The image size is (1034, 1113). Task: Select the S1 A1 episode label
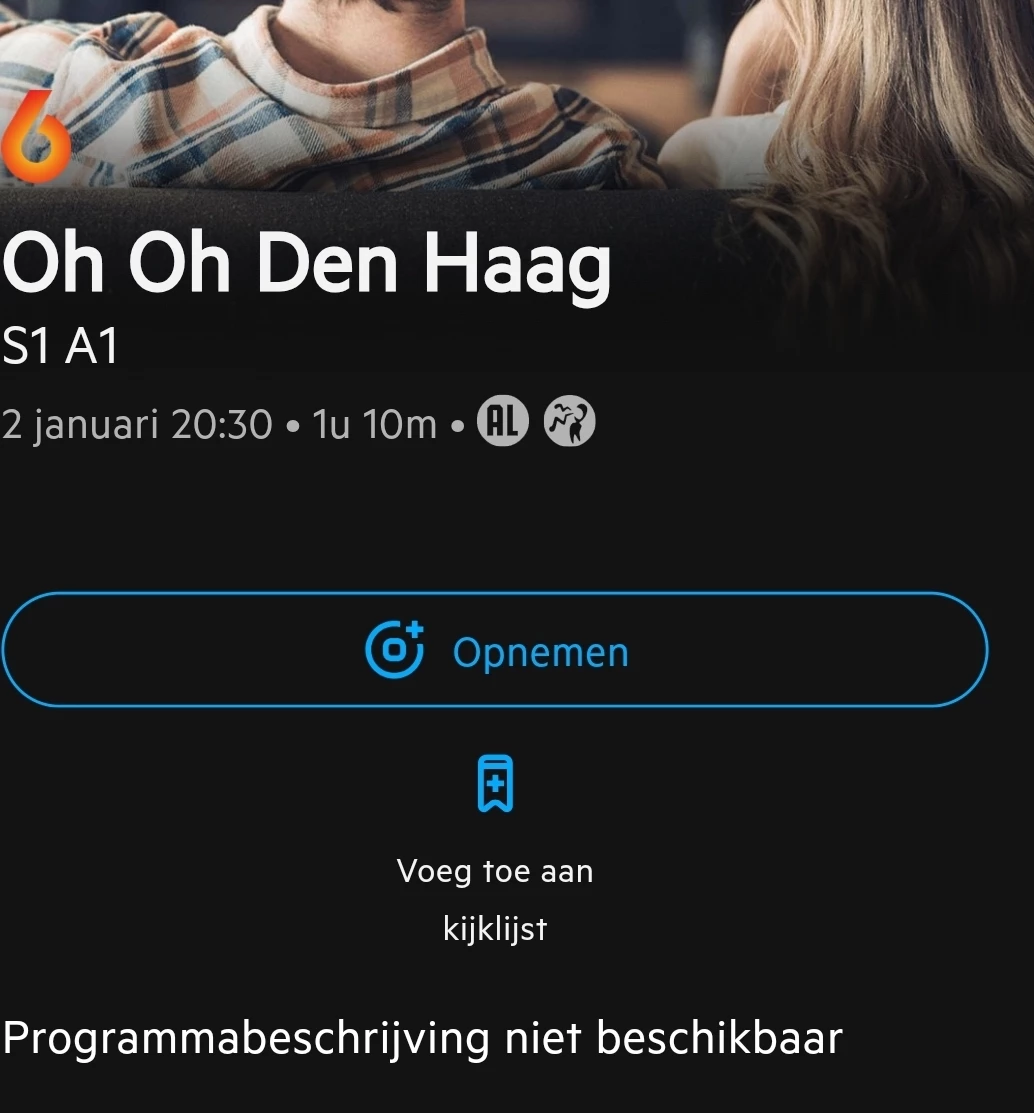[60, 346]
